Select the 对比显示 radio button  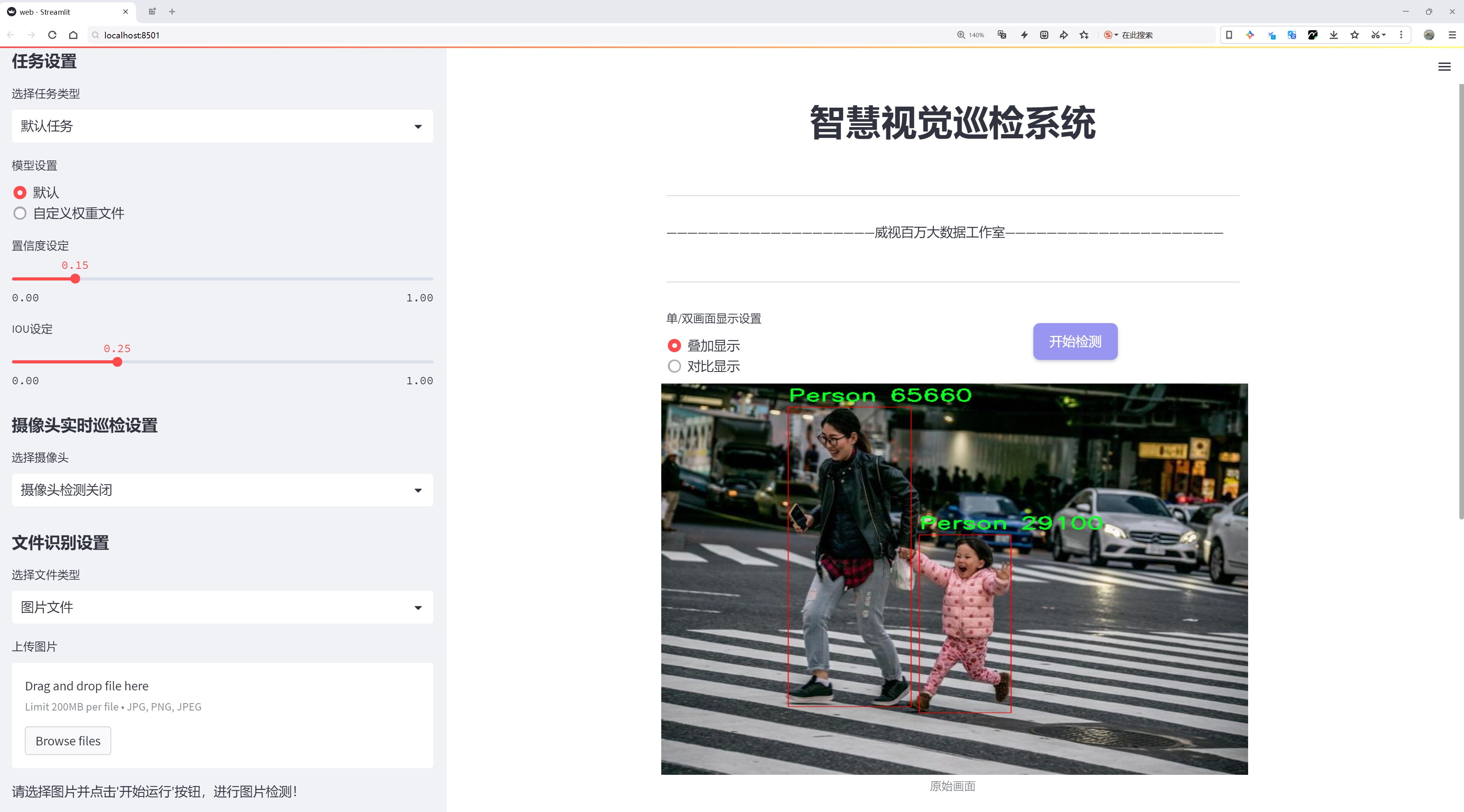click(x=674, y=366)
